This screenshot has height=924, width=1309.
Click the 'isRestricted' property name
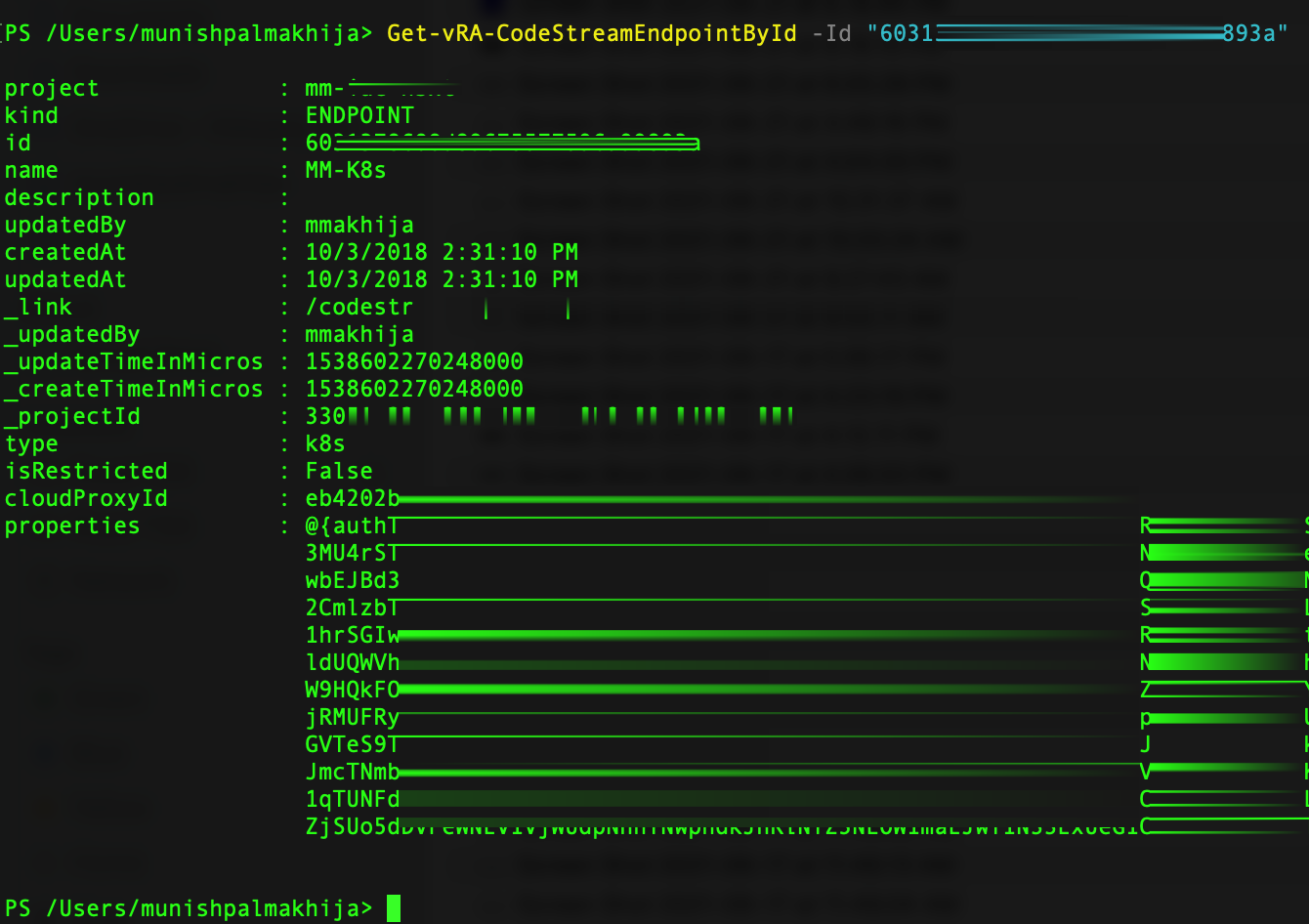[86, 471]
